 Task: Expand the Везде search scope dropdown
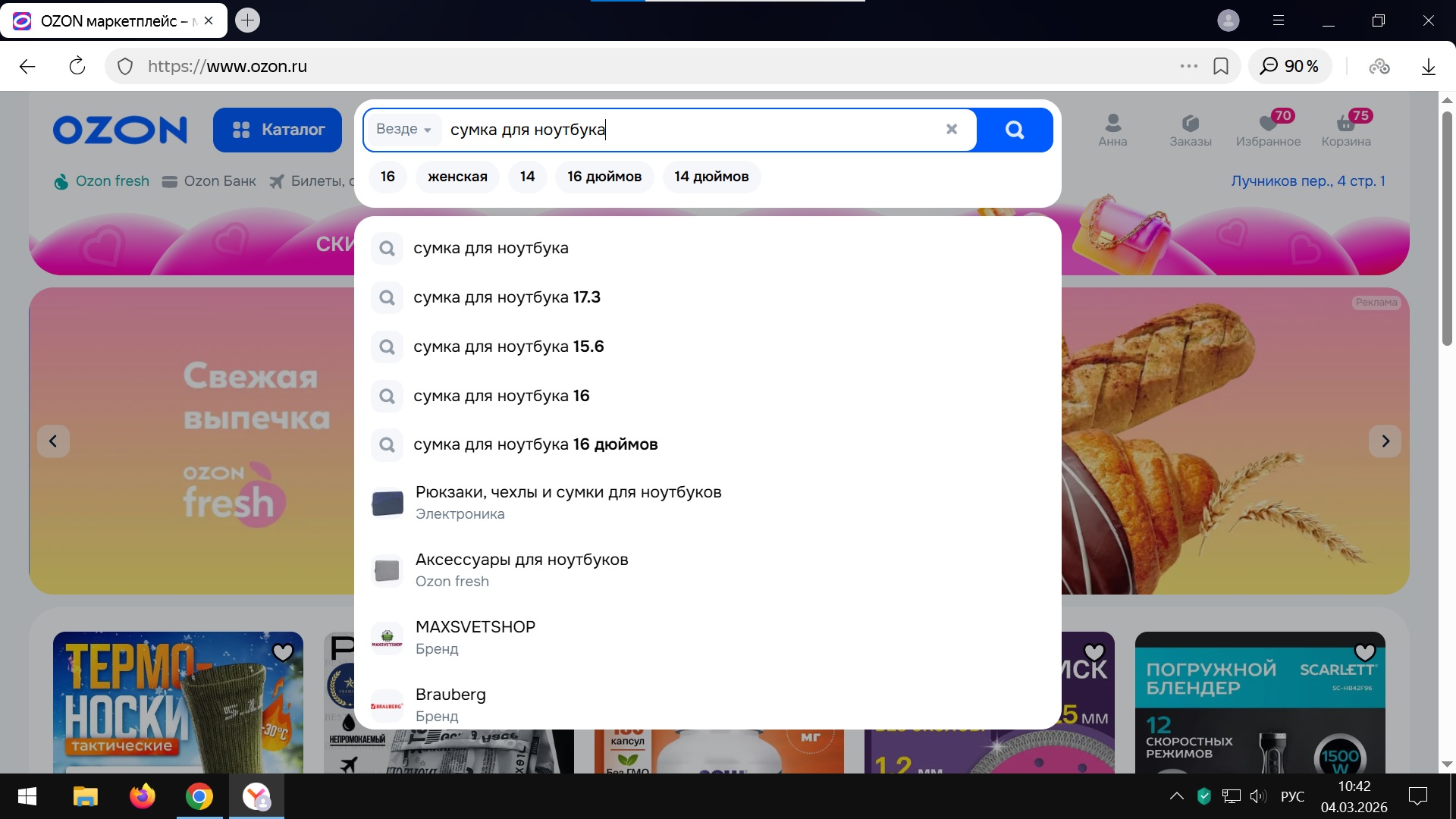pyautogui.click(x=404, y=130)
